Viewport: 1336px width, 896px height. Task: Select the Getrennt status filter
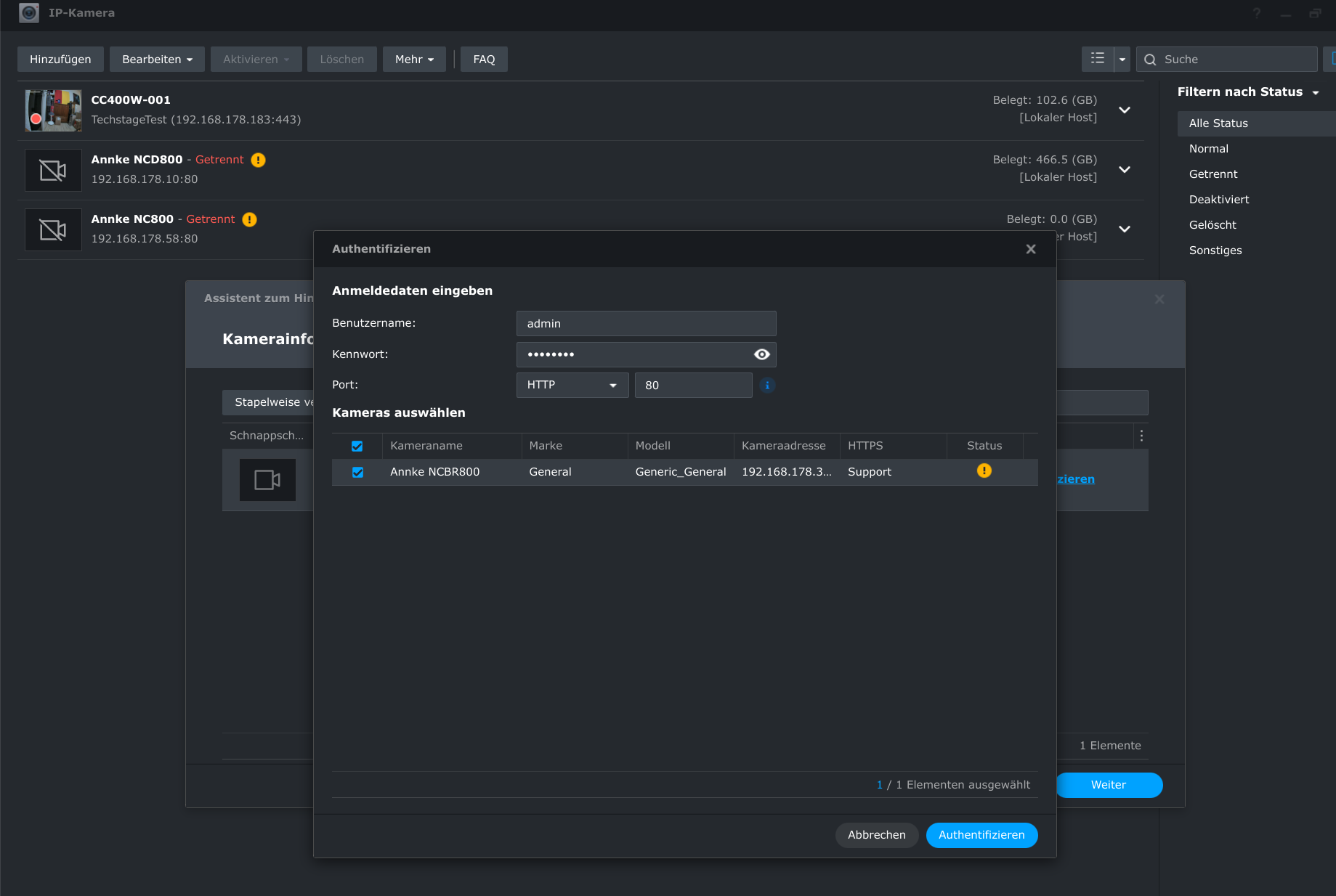point(1212,174)
